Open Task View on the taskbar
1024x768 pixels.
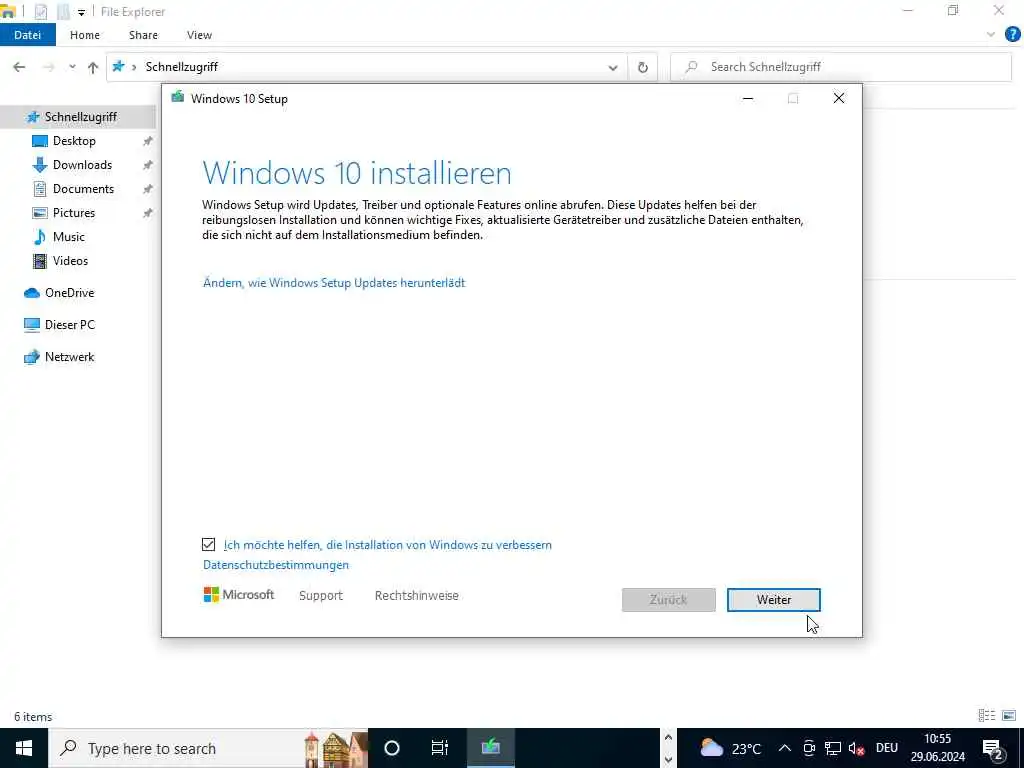point(440,748)
